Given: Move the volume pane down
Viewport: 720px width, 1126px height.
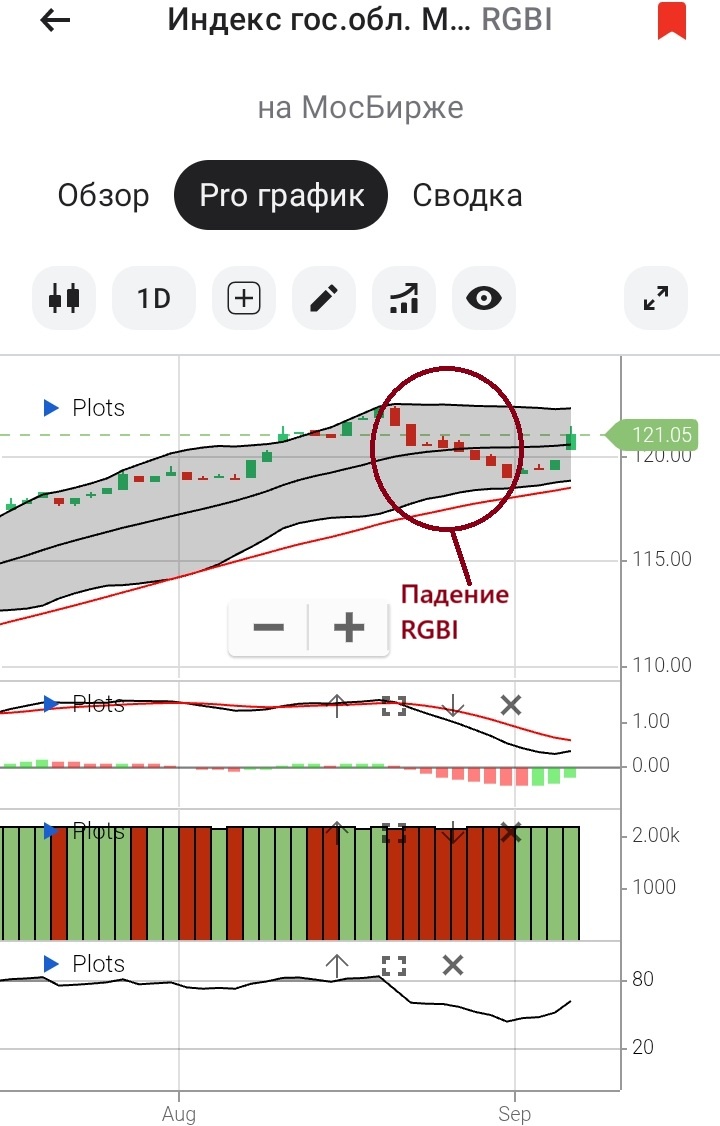Looking at the screenshot, I should pyautogui.click(x=453, y=834).
